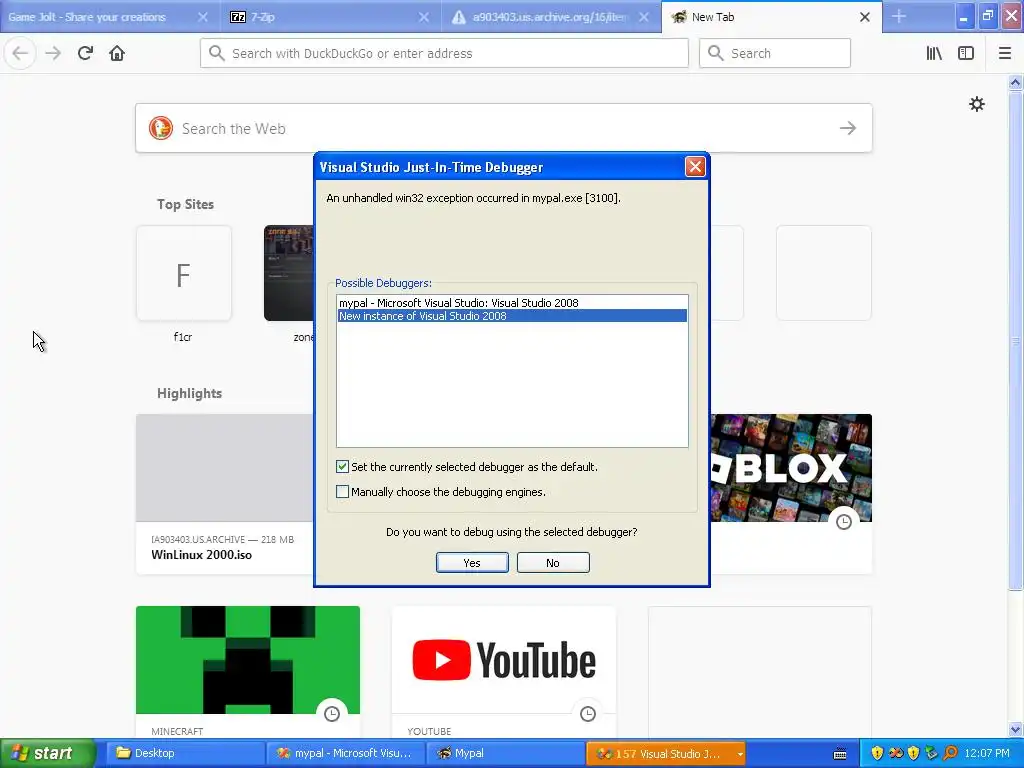Enable Manually choose the debugging engines
Screen dimensions: 1024x768
[x=342, y=492]
